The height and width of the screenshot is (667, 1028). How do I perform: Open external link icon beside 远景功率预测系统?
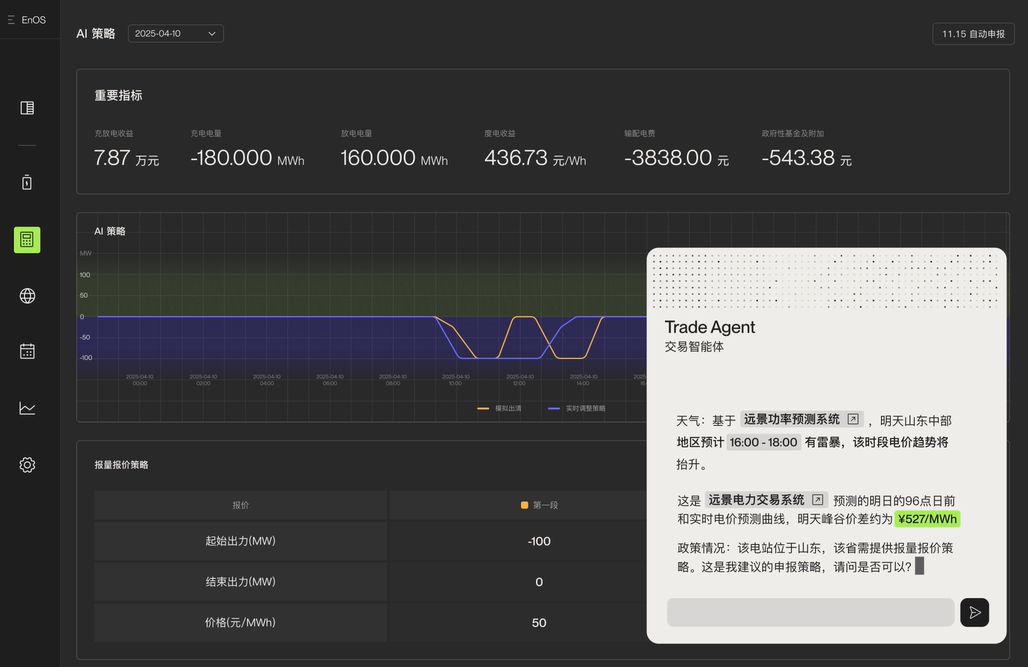point(852,419)
